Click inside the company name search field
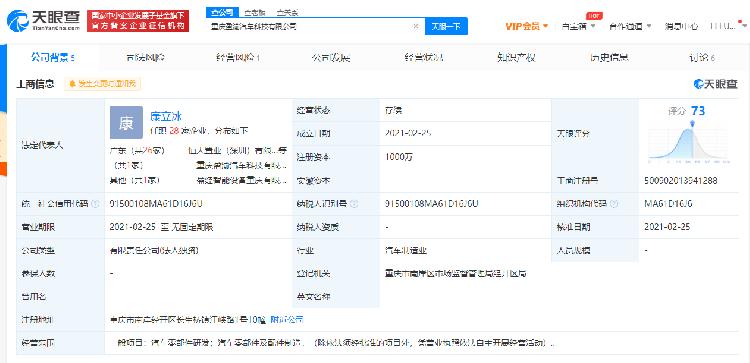 click(310, 26)
